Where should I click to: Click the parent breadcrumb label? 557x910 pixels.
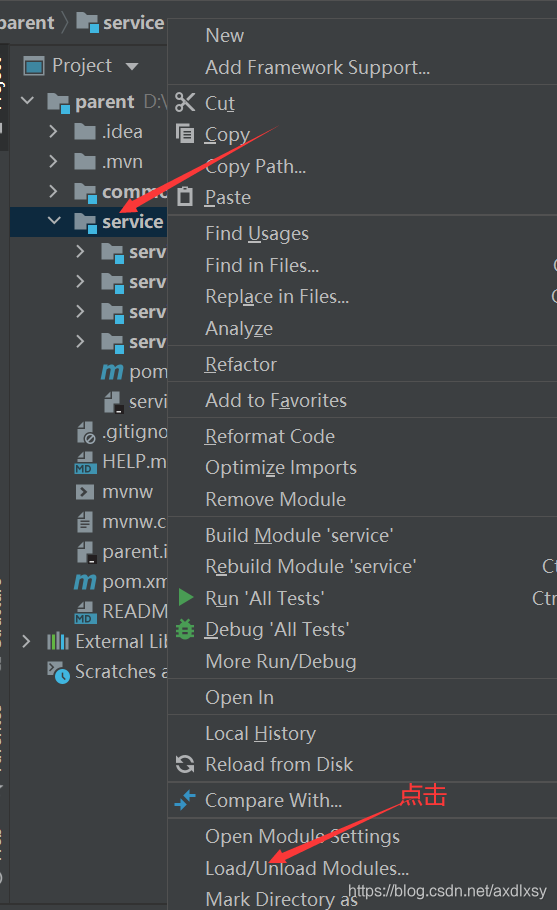click(27, 23)
